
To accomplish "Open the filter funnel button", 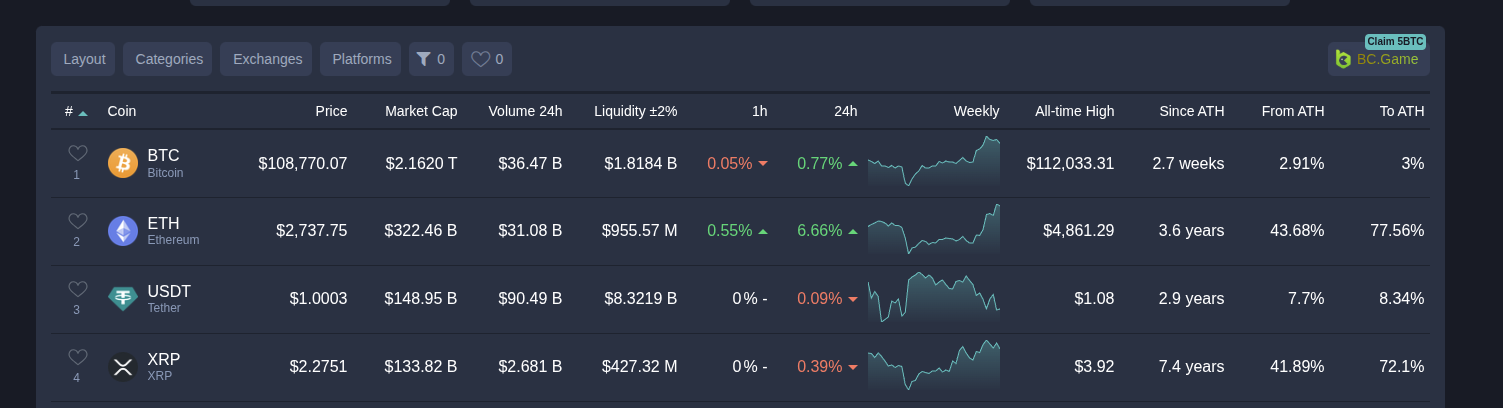I will (431, 59).
